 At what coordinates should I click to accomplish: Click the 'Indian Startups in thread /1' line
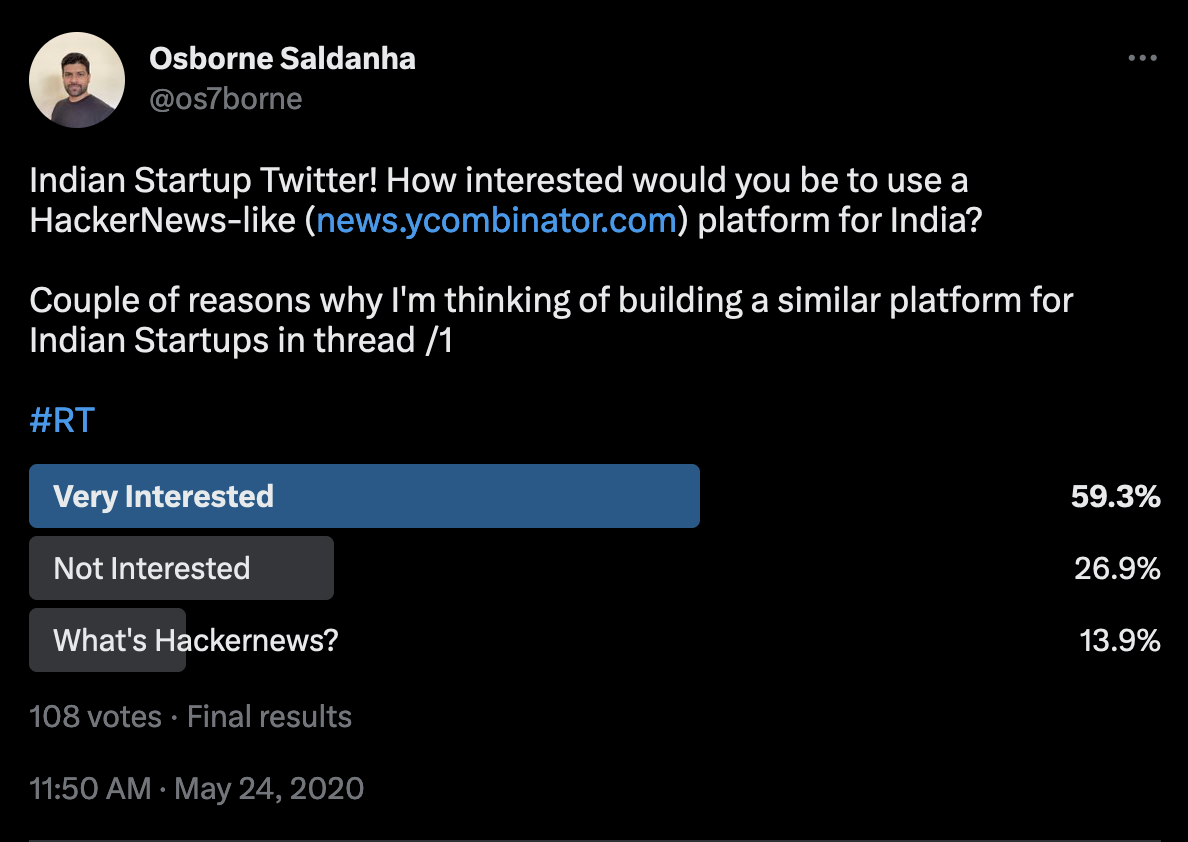click(241, 340)
